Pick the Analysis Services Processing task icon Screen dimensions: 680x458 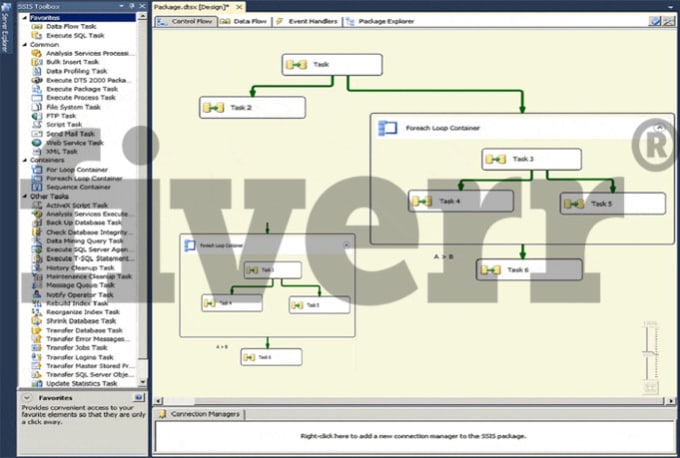[37, 53]
